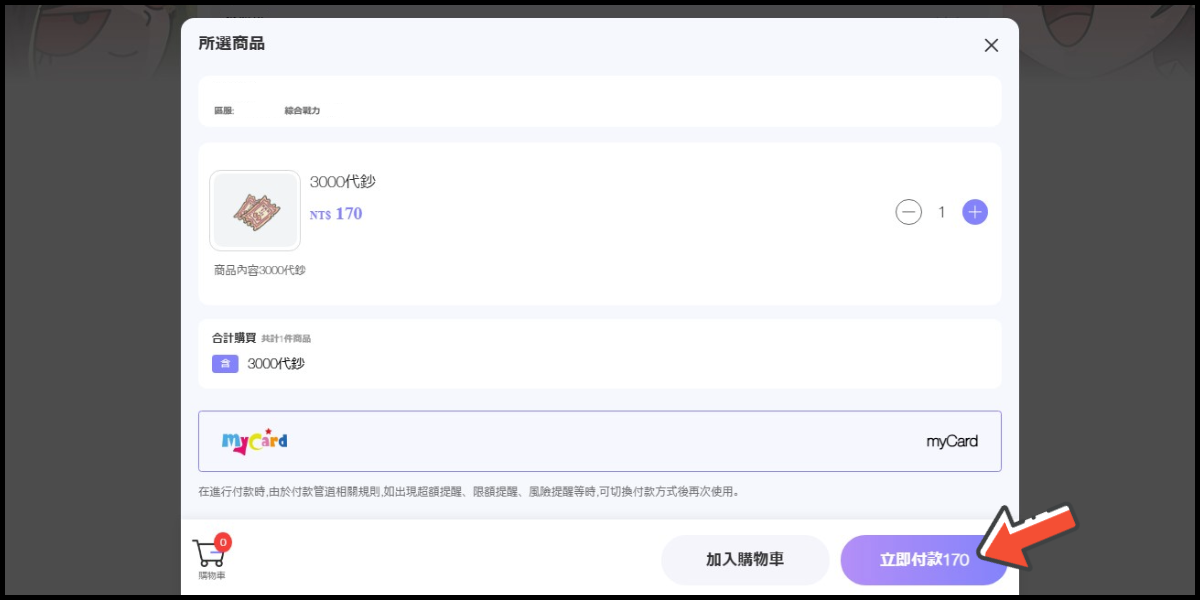Open the 3000代鈔 product thumbnail
The image size is (1200, 600).
tap(255, 210)
